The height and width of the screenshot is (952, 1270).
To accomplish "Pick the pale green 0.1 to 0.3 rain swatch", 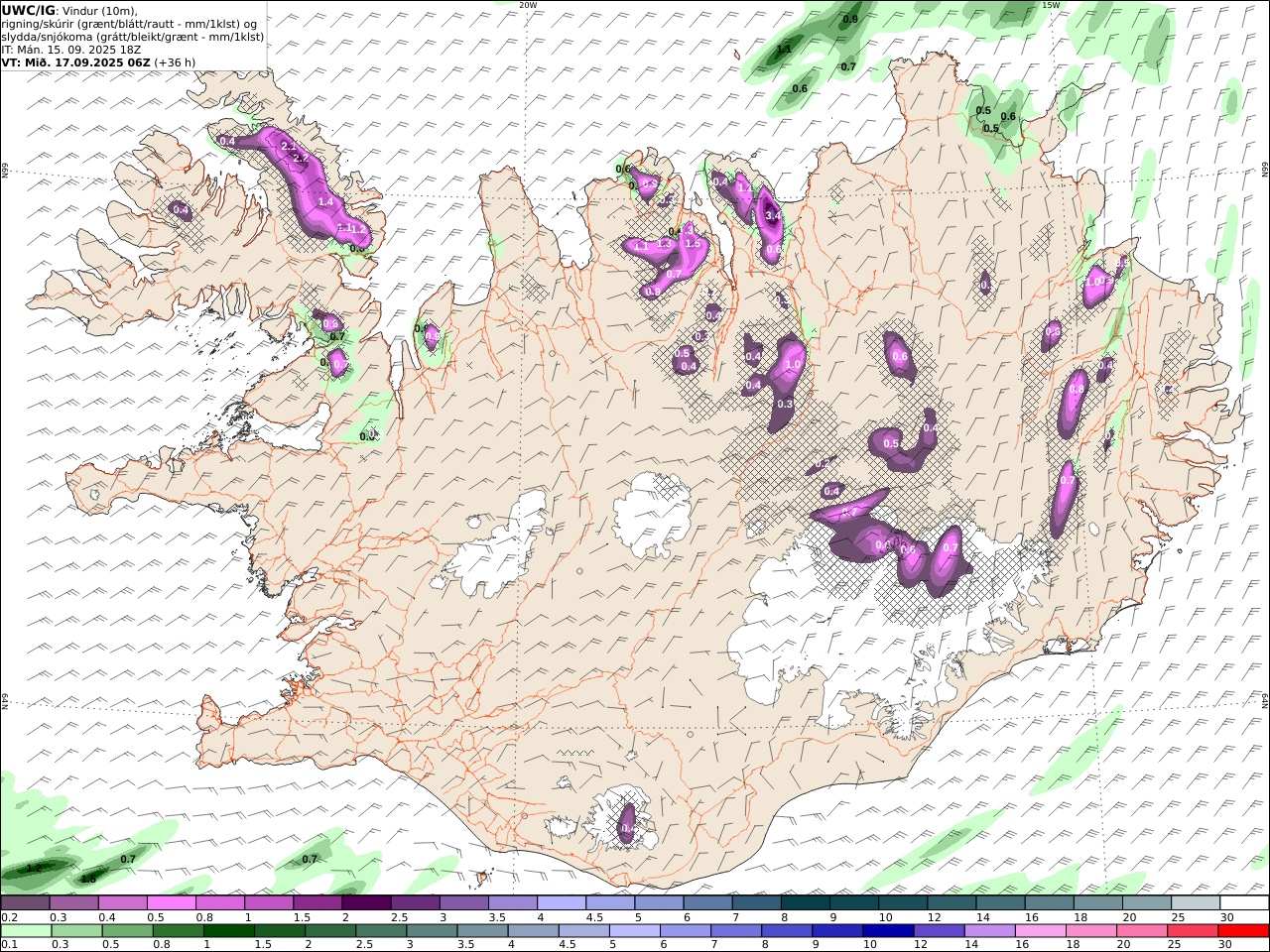I will 25,931.
